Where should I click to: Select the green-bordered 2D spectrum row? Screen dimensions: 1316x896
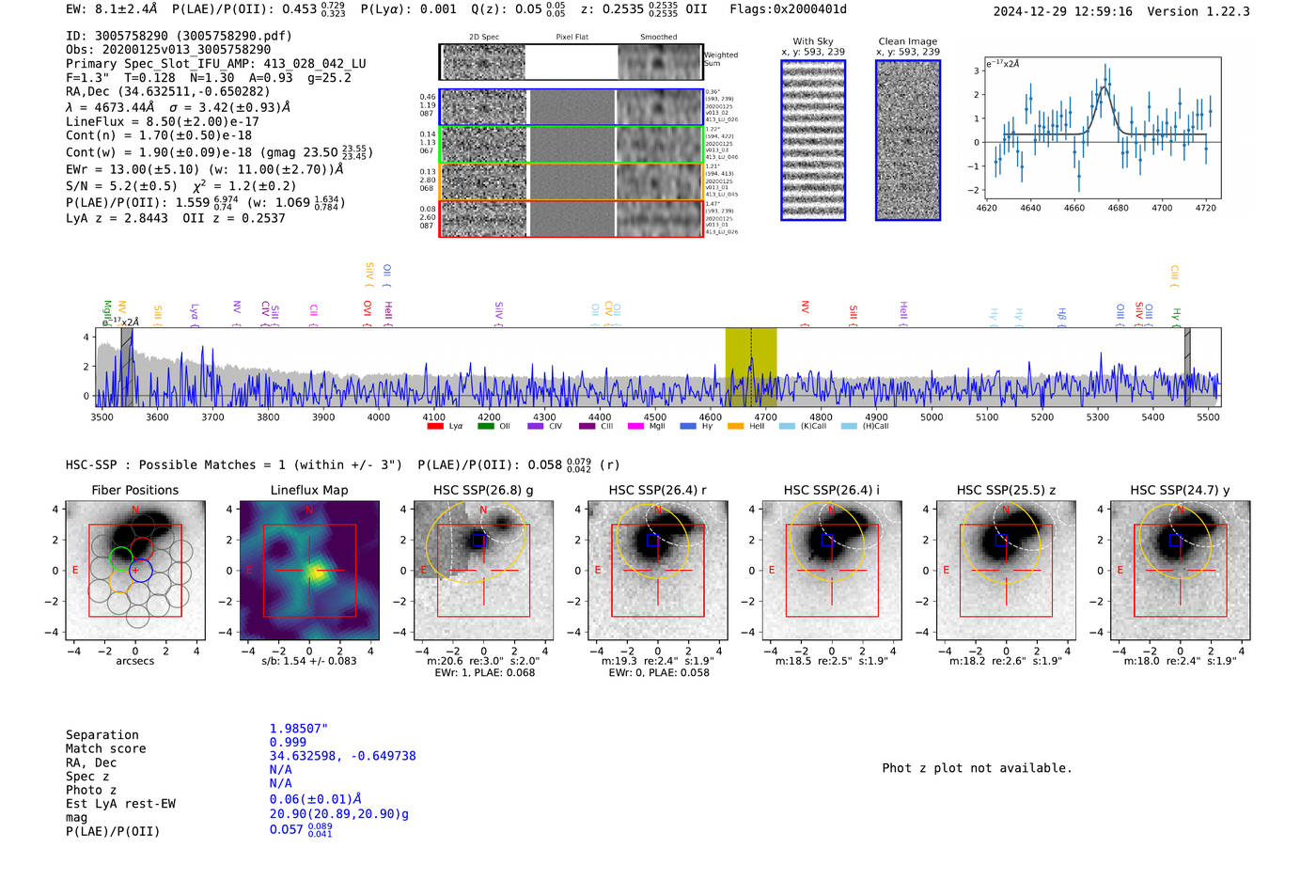[x=571, y=145]
